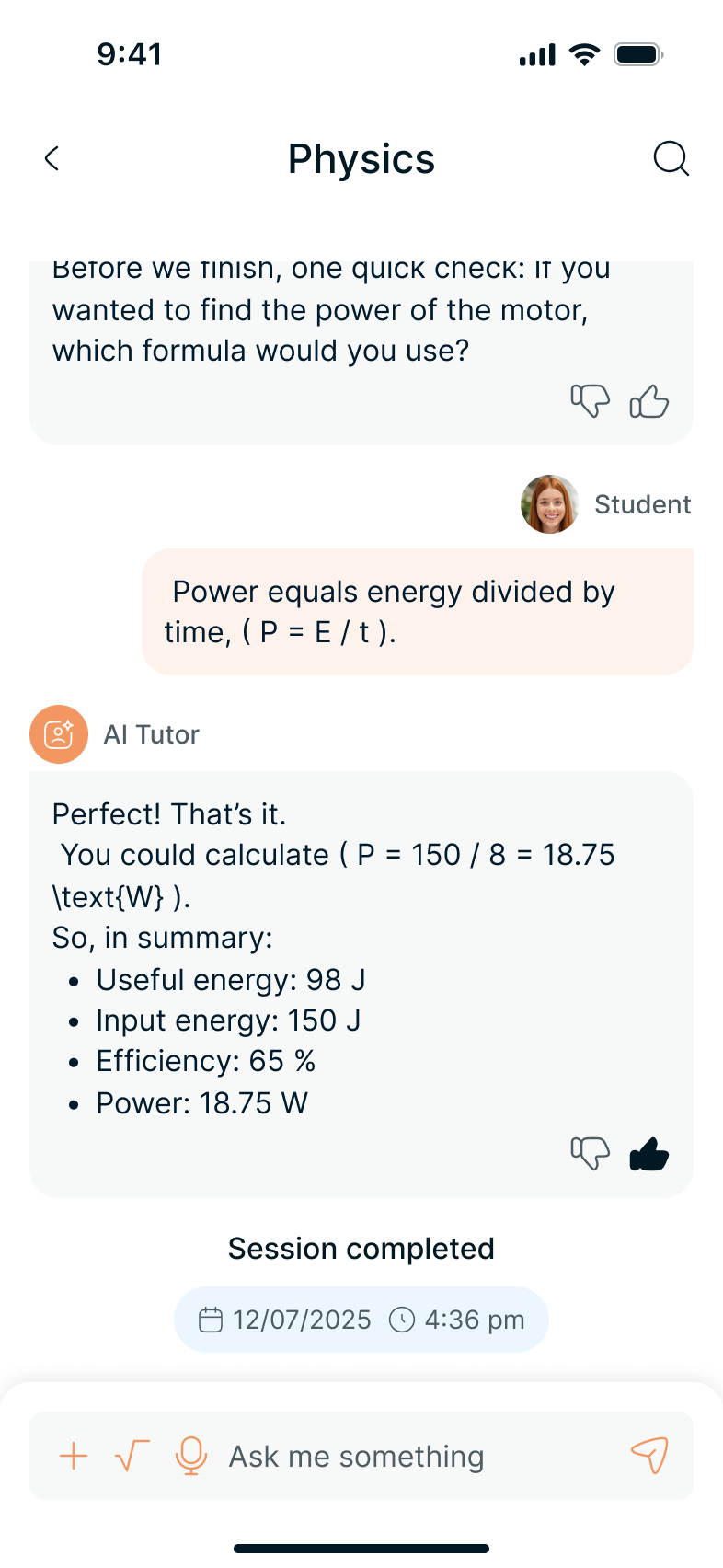Tap the calendar icon beside 12/07/2025
Image resolution: width=723 pixels, height=1568 pixels.
point(211,1320)
